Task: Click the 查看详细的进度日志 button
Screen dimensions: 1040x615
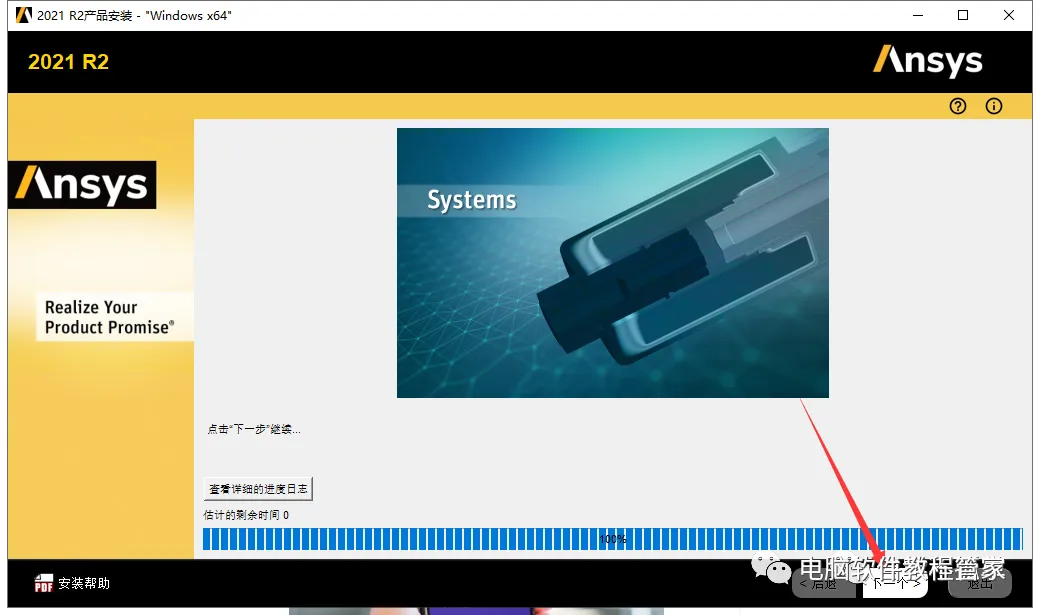Action: 258,489
